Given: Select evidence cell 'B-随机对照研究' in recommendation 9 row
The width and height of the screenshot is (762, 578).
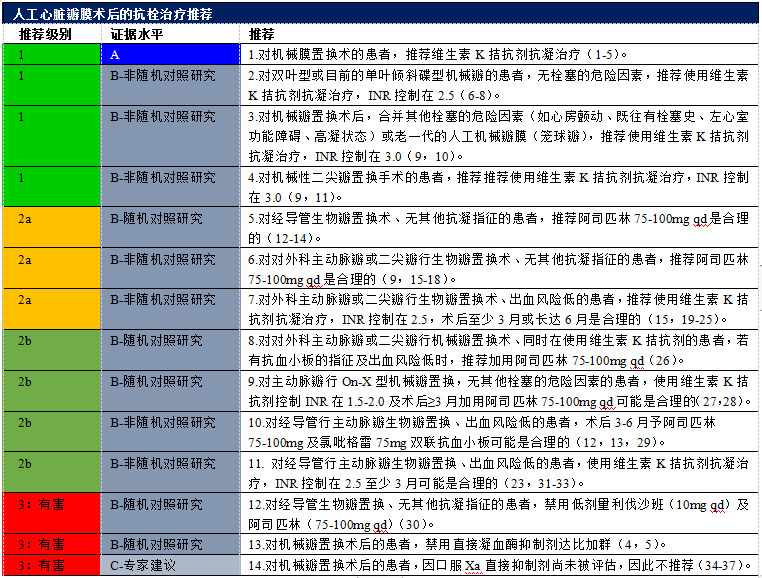Looking at the screenshot, I should pos(171,391).
